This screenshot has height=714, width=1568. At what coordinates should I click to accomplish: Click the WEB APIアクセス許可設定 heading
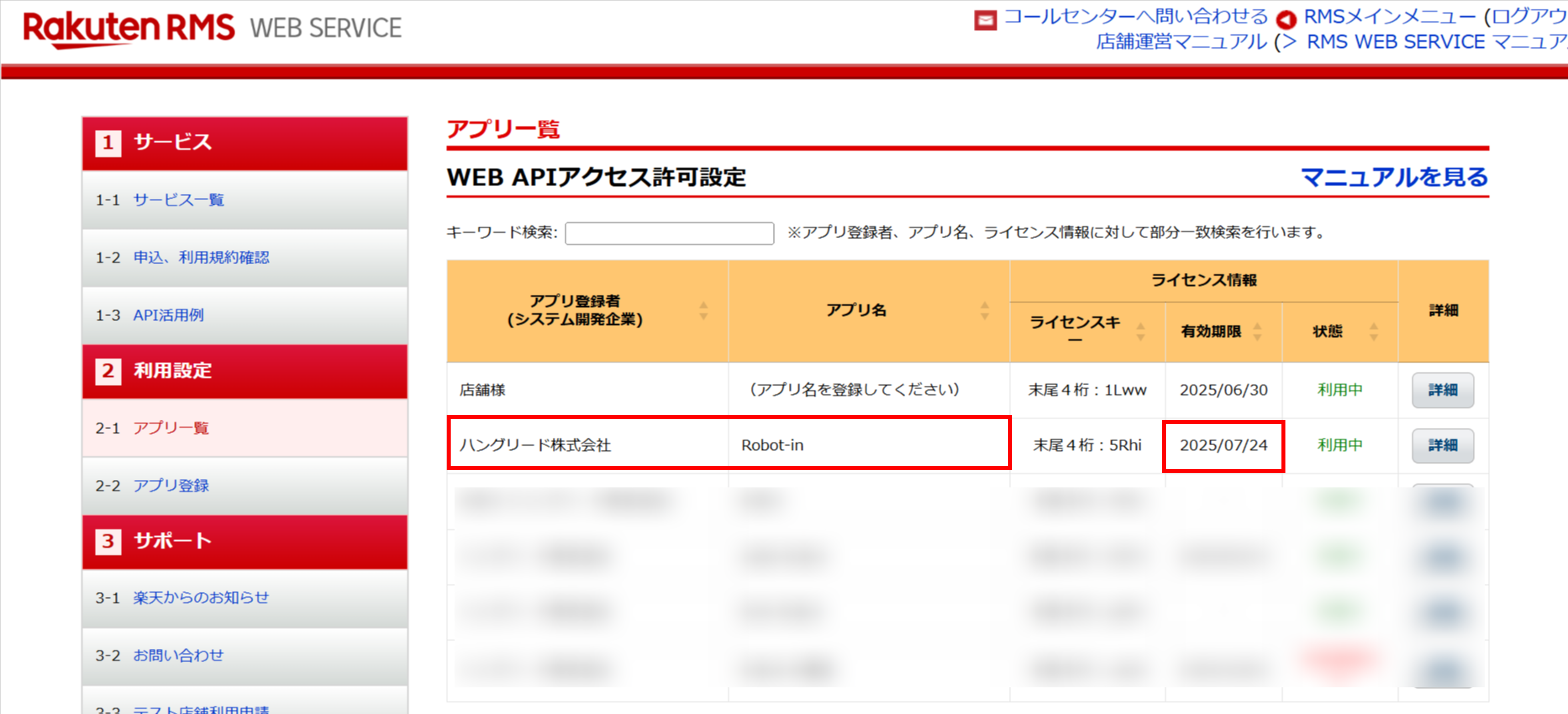pyautogui.click(x=597, y=178)
